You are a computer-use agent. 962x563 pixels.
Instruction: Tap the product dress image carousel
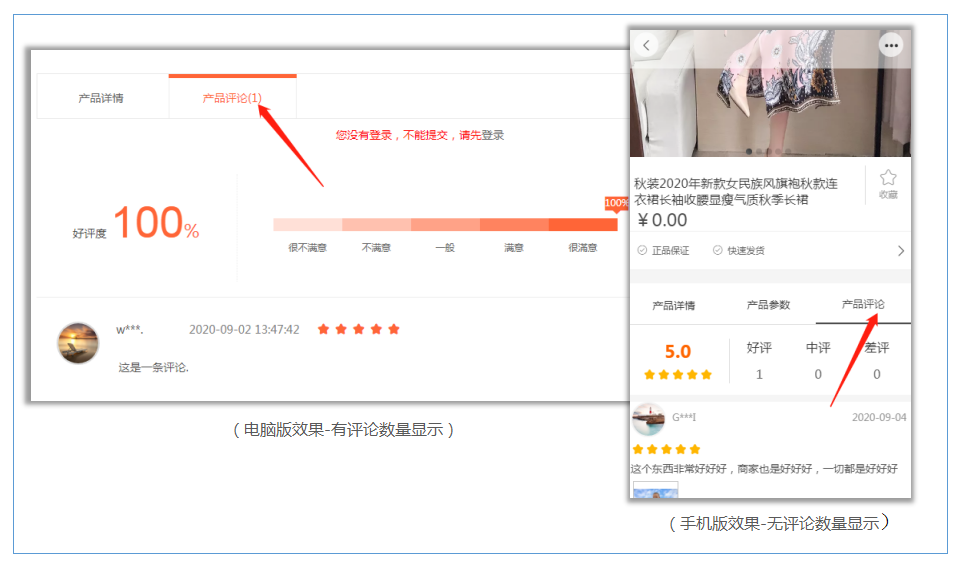771,92
